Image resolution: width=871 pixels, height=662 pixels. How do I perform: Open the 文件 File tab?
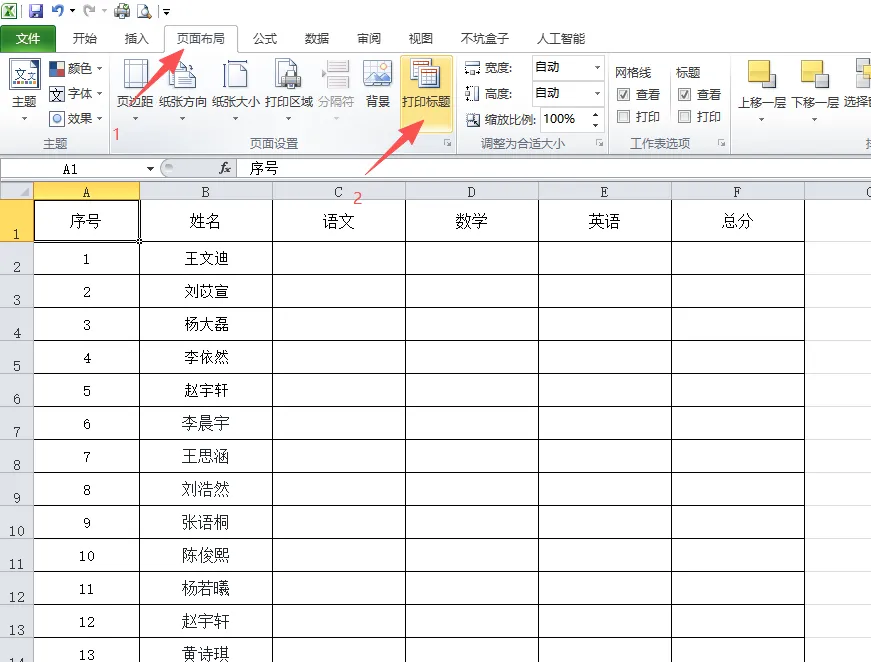tap(28, 38)
